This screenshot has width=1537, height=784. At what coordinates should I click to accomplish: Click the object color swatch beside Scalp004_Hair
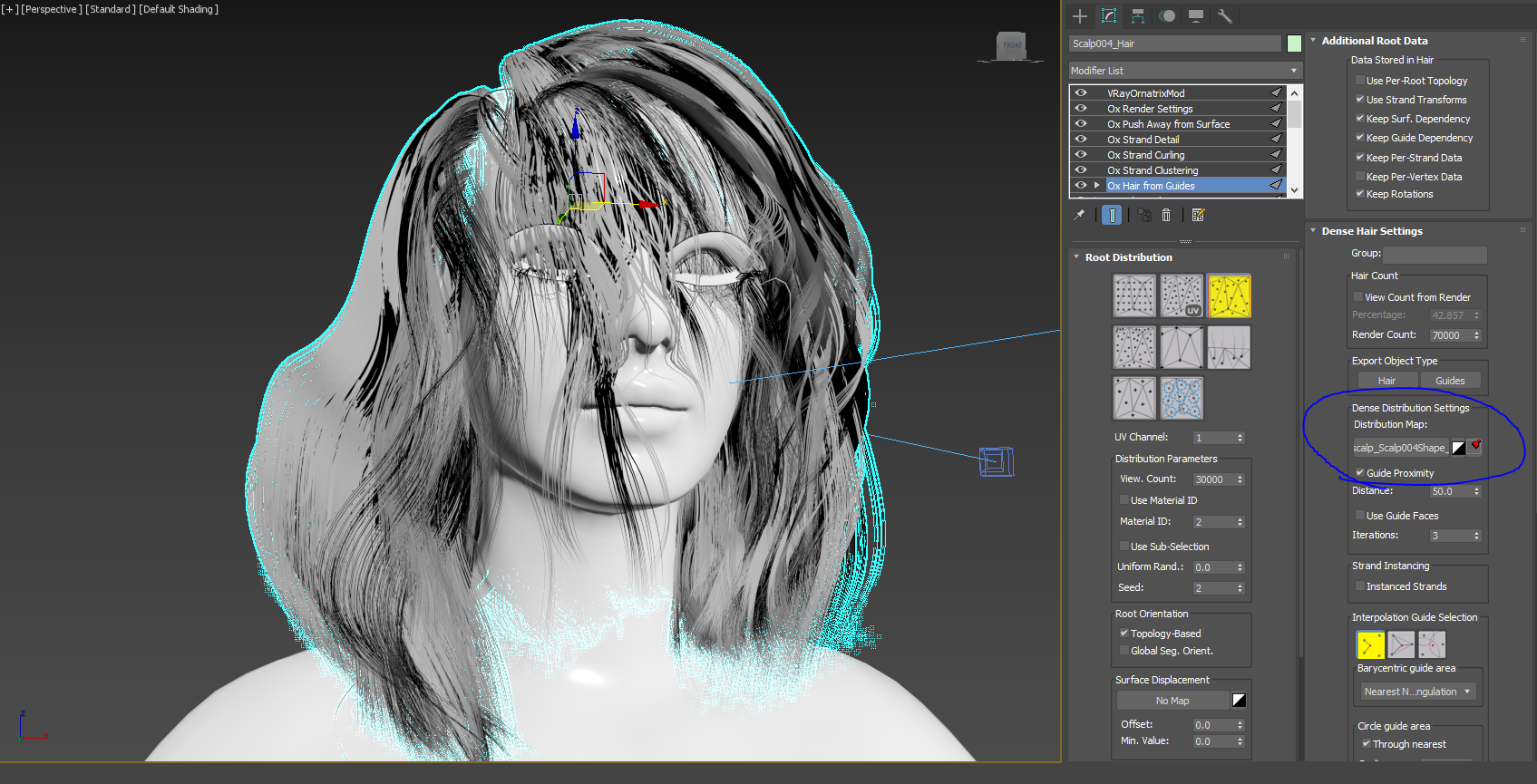(x=1294, y=44)
